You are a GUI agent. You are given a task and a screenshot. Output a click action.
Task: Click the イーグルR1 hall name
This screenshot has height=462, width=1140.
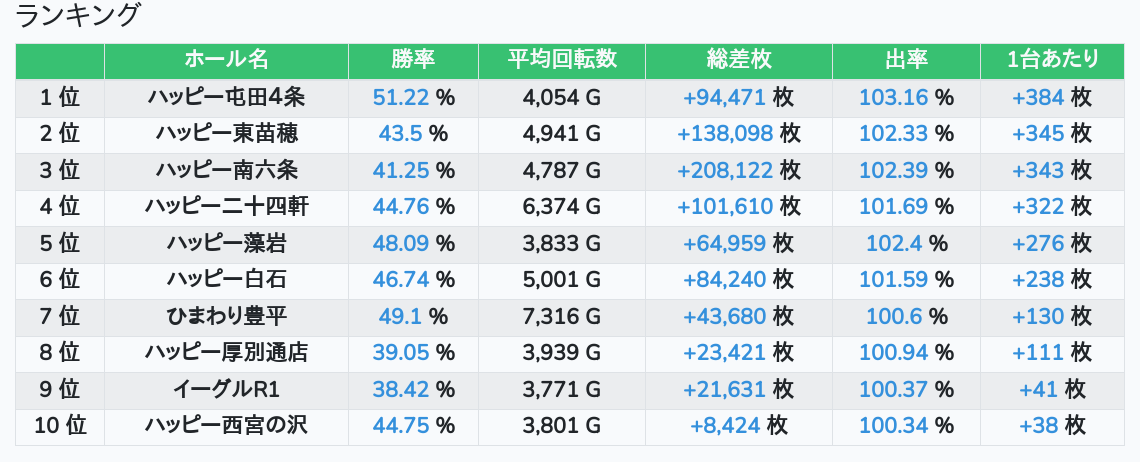[x=226, y=390]
